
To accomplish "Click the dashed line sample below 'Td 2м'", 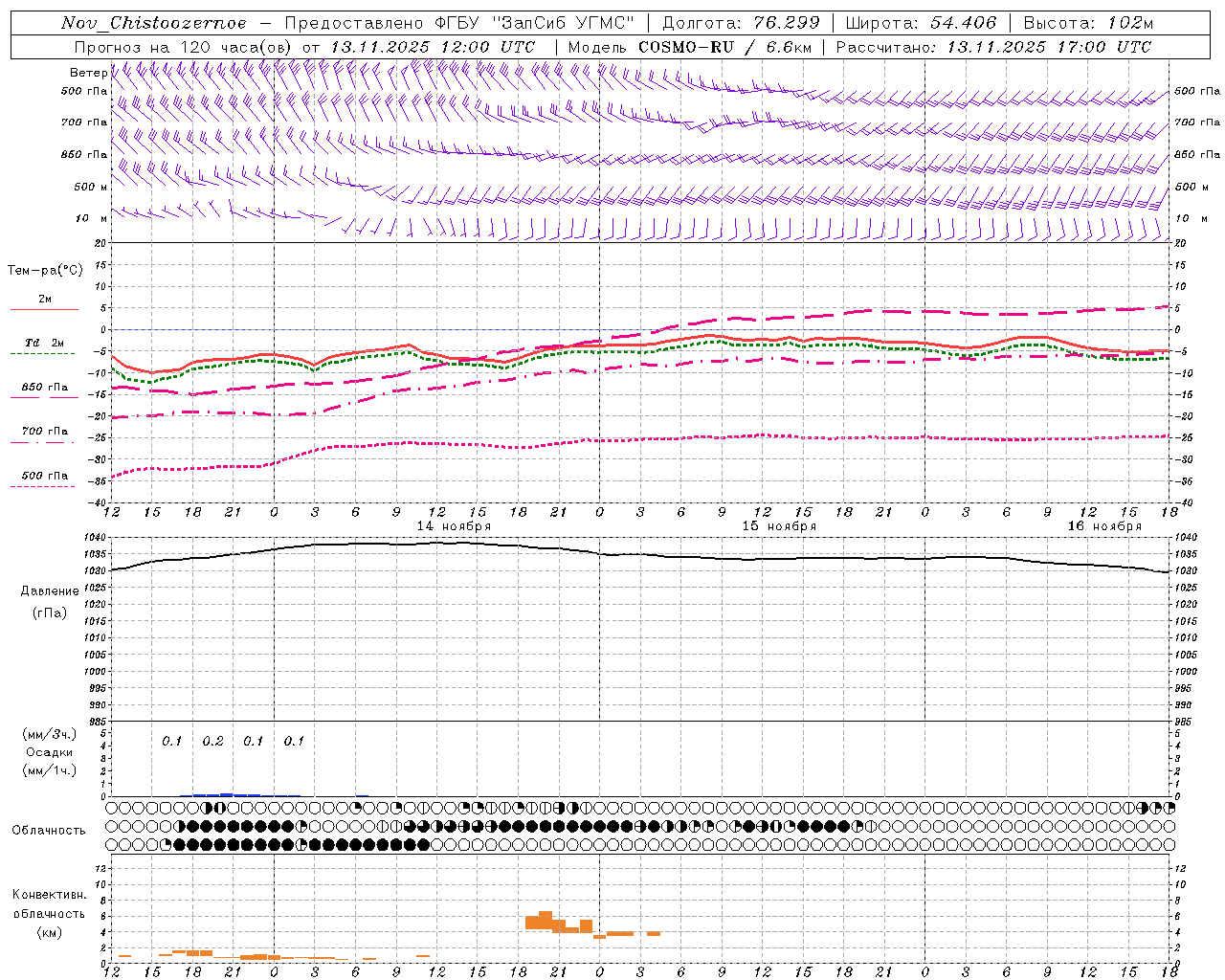I will click(42, 354).
